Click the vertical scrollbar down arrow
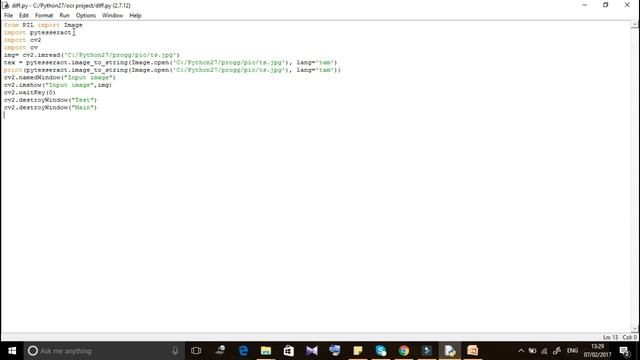This screenshot has width=640, height=360. 635,329
